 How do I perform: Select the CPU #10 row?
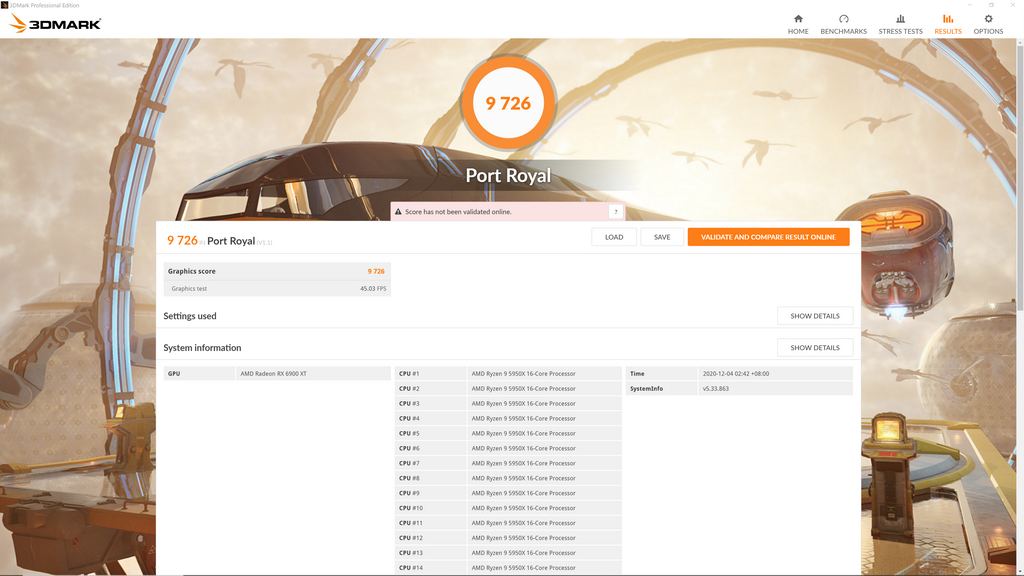[x=508, y=508]
